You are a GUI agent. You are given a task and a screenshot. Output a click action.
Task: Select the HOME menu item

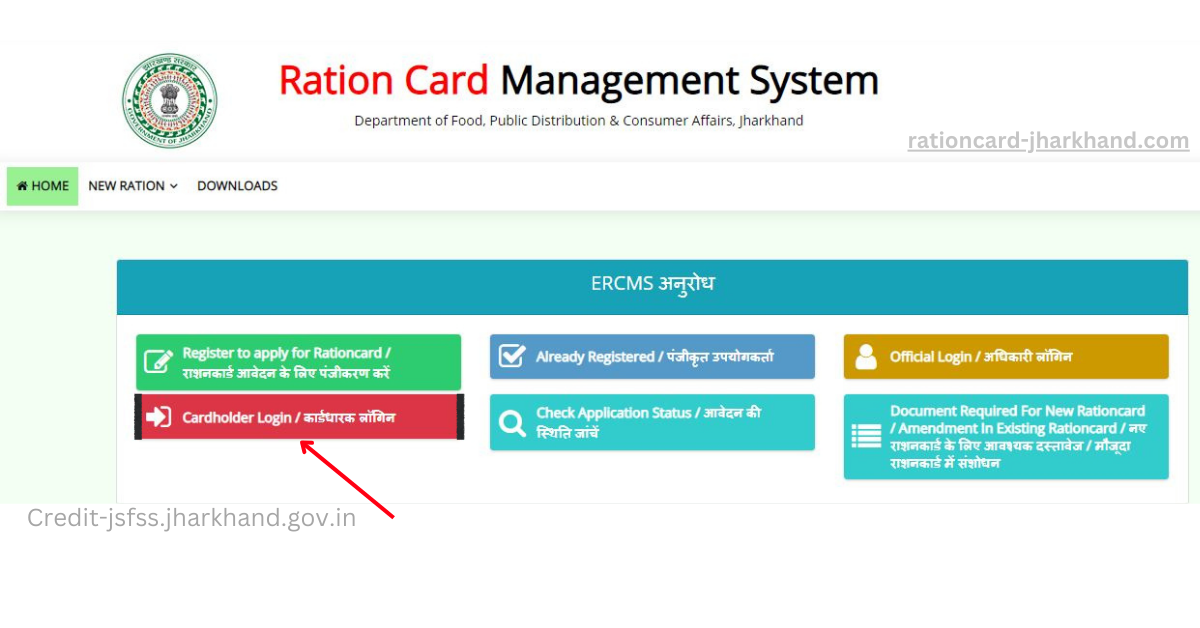(42, 185)
